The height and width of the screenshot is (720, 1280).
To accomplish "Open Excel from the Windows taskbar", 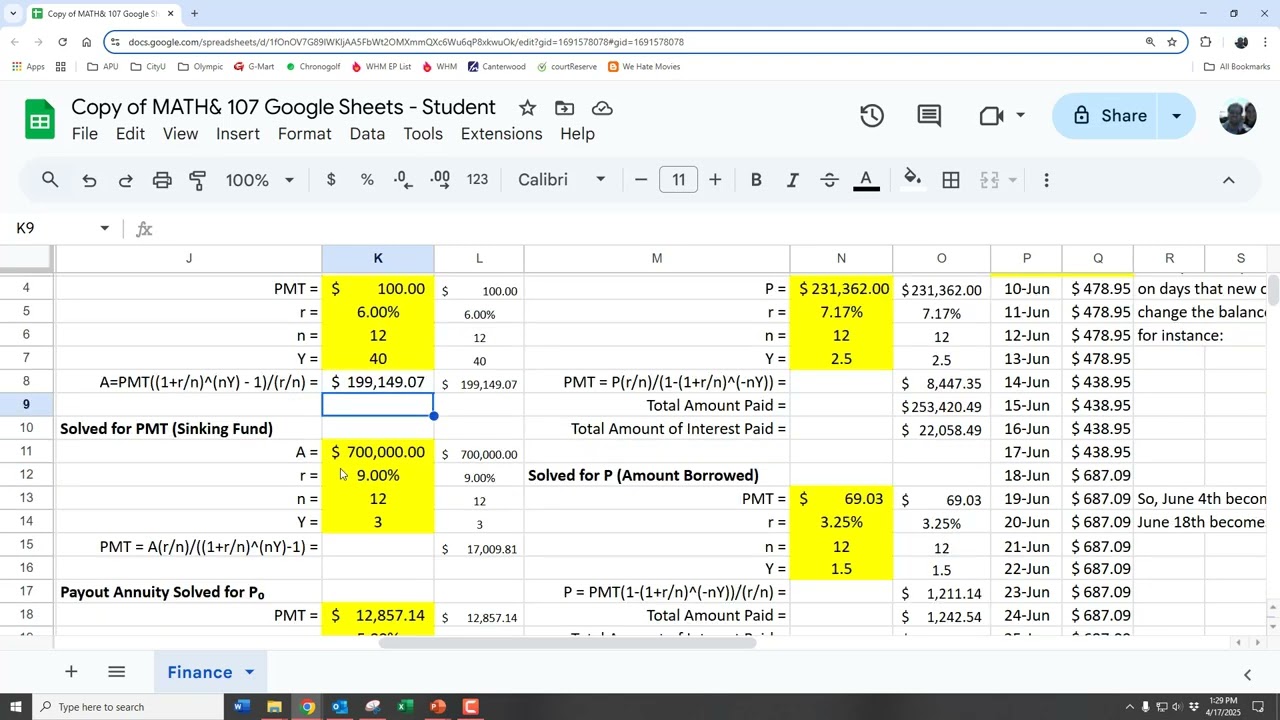I will point(405,707).
